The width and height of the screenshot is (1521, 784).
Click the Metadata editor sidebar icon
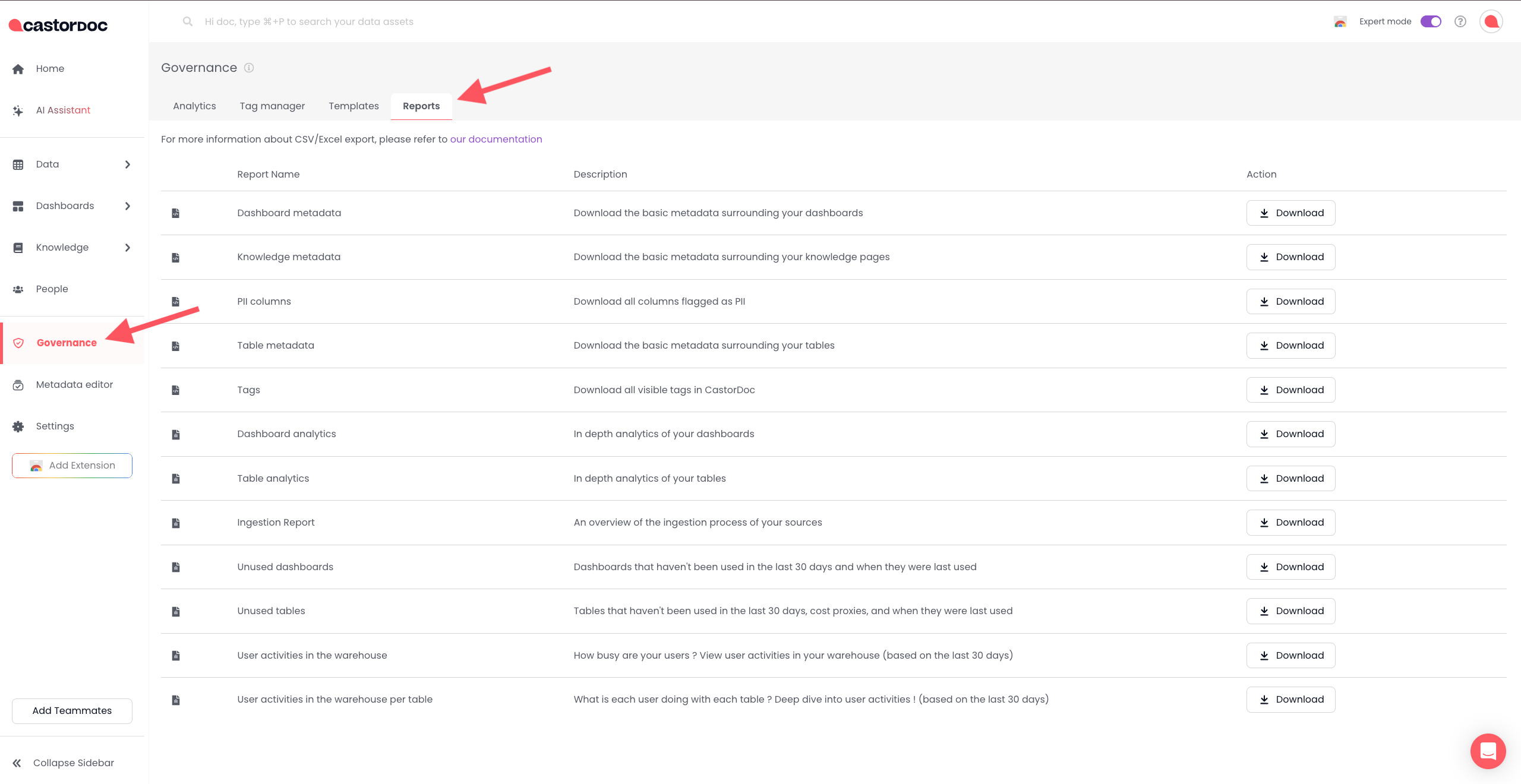coord(18,385)
